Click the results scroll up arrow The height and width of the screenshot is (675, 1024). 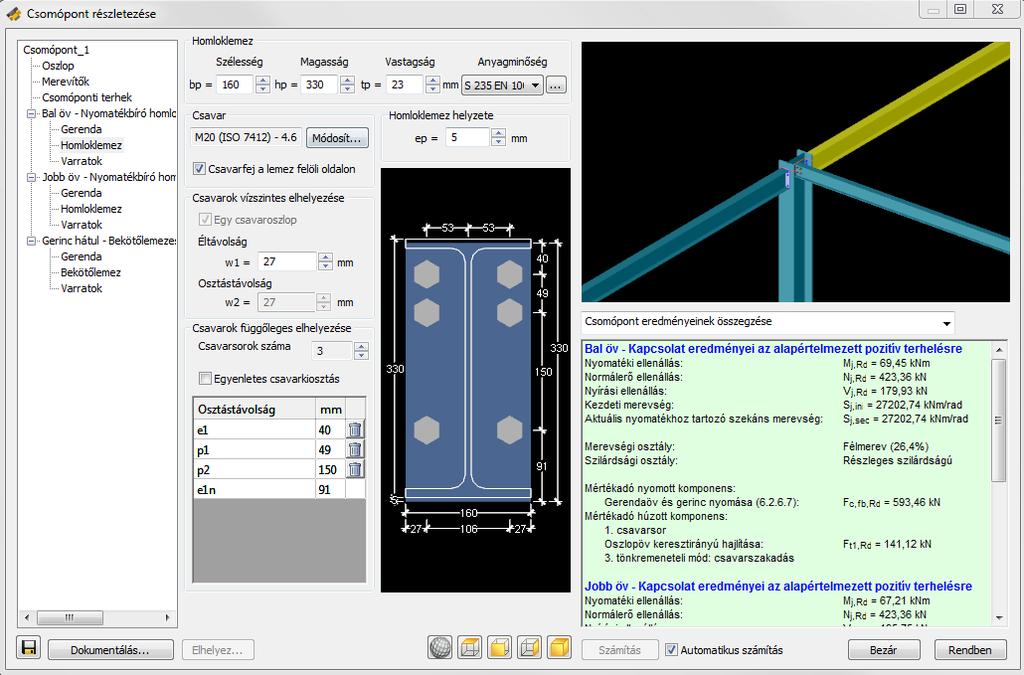coord(999,350)
